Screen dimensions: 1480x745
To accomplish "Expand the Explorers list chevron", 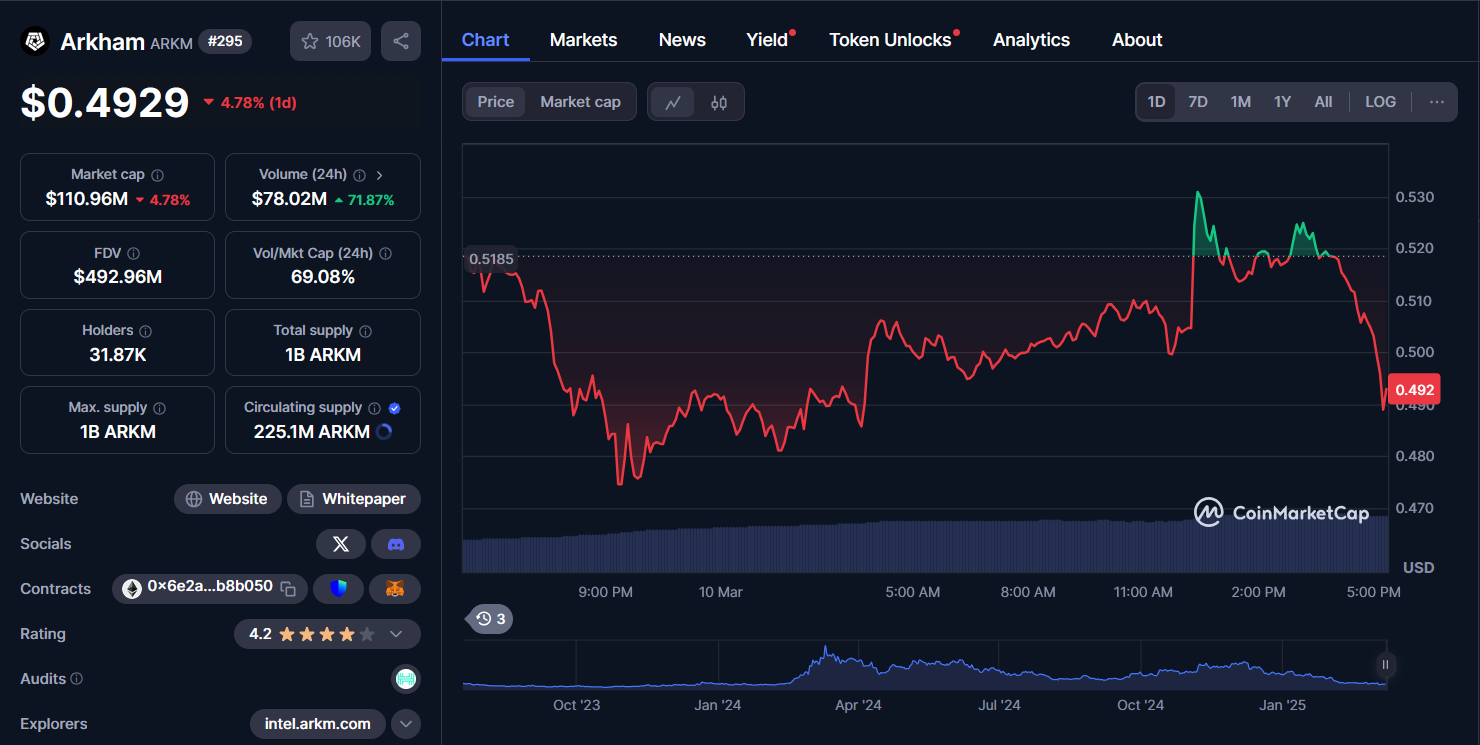I will [x=405, y=723].
